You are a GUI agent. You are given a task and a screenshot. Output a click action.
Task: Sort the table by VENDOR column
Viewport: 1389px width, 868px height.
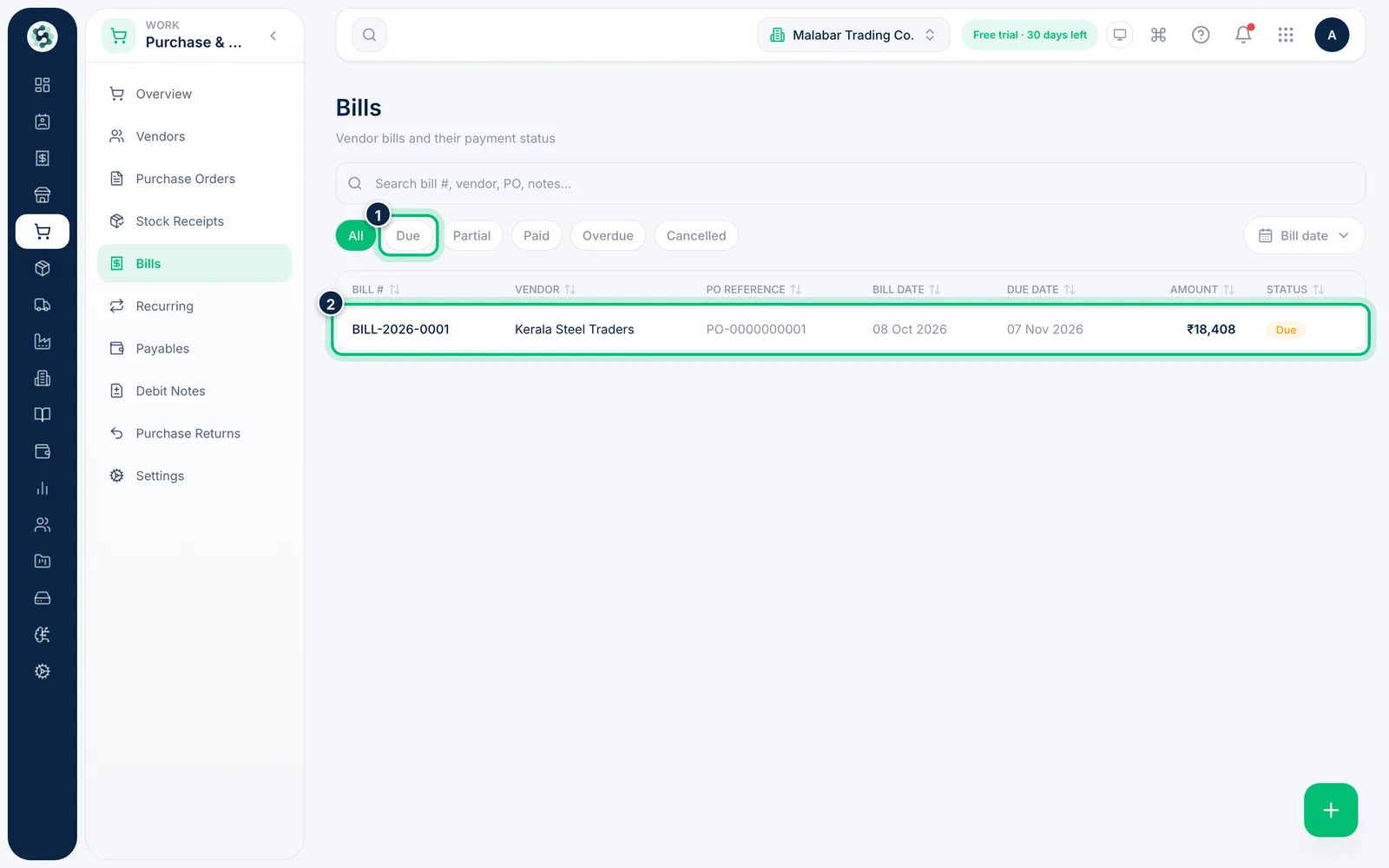545,289
